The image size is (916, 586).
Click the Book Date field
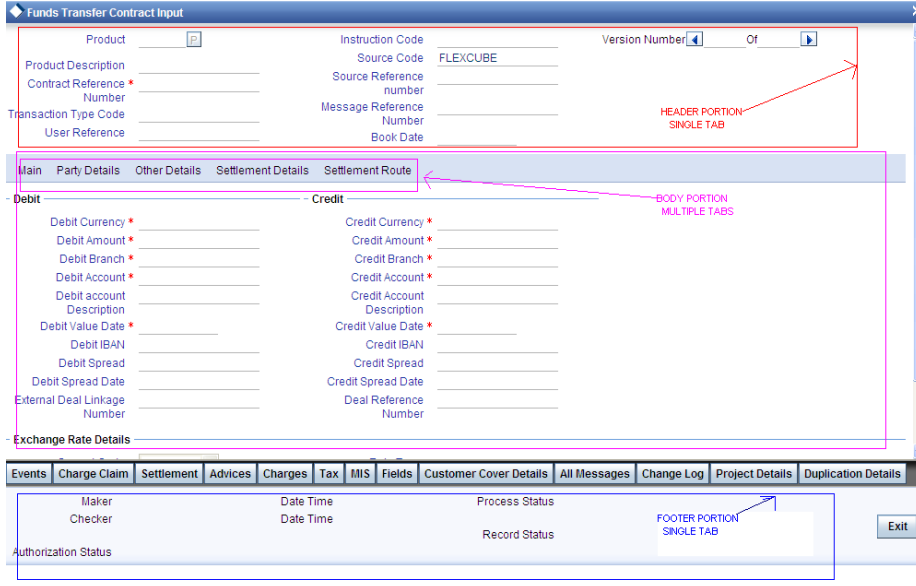coord(477,138)
